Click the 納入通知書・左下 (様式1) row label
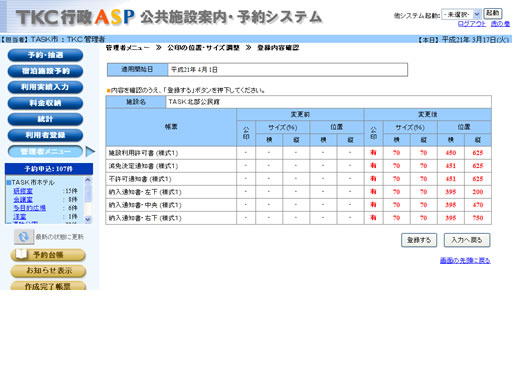This screenshot has height=384, width=512. (x=145, y=192)
